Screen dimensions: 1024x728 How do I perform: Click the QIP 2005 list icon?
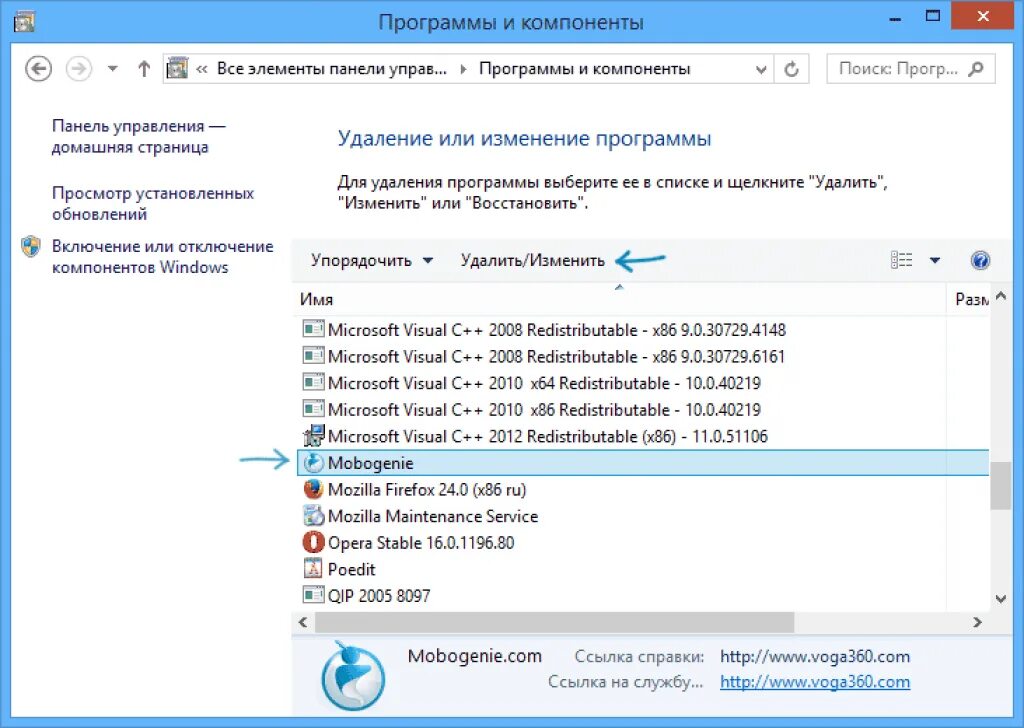point(313,595)
